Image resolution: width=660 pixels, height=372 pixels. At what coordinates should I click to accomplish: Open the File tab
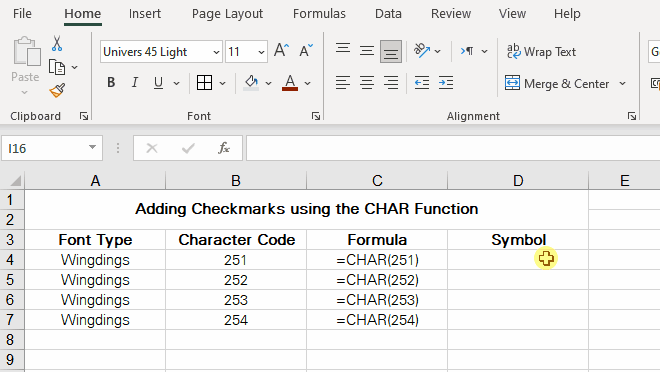(x=22, y=14)
